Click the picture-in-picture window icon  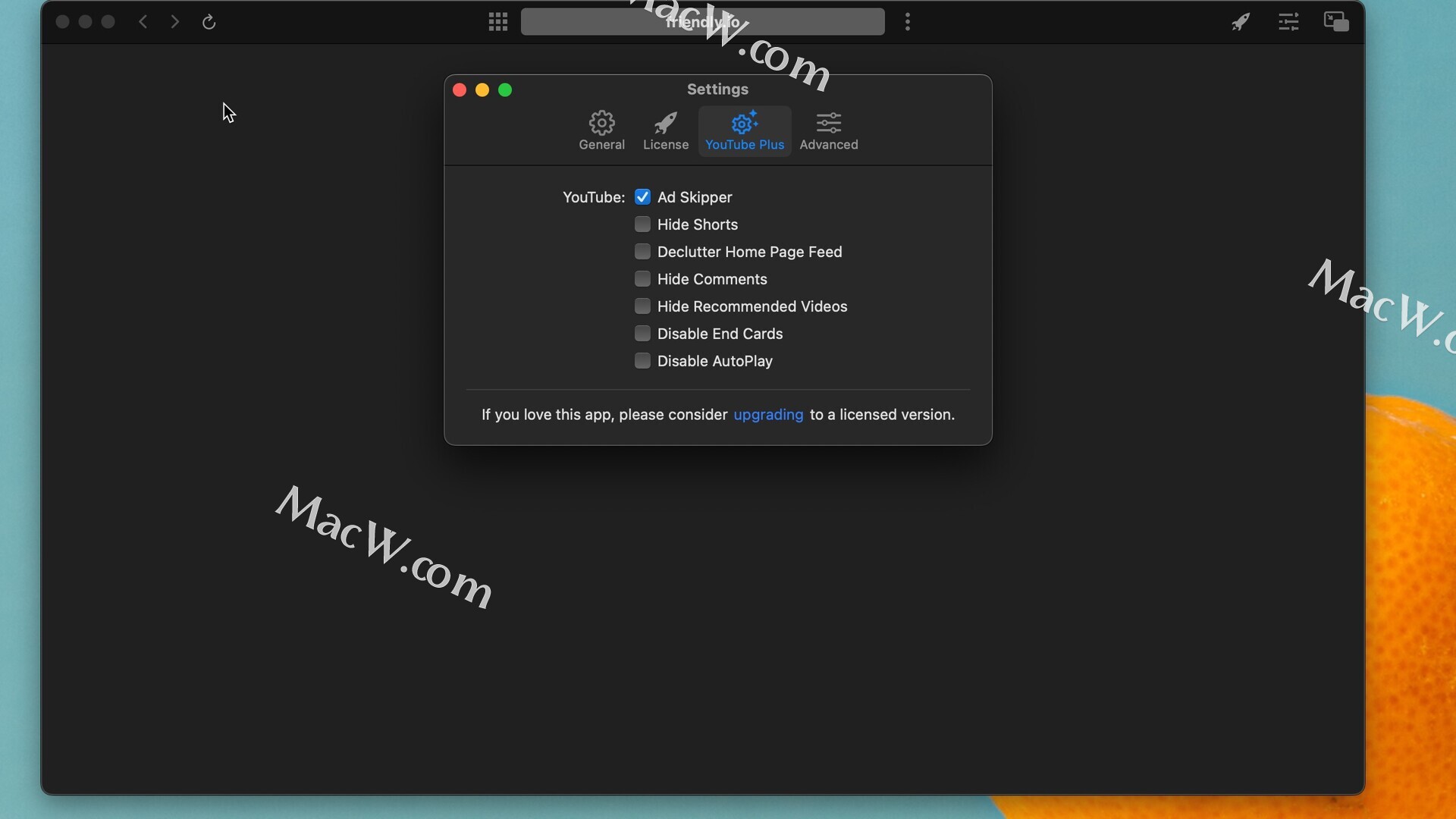point(1336,22)
